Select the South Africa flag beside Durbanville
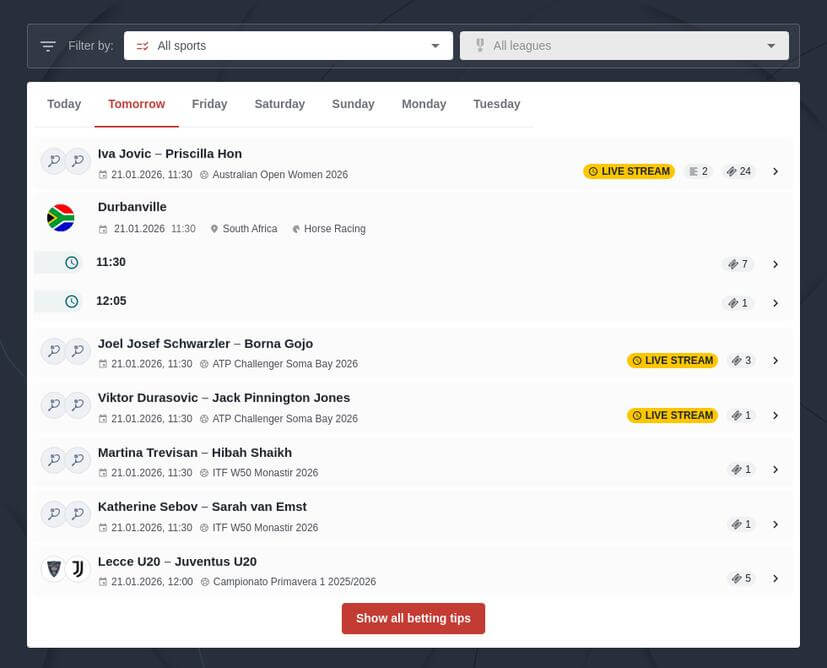The image size is (827, 668). click(60, 217)
